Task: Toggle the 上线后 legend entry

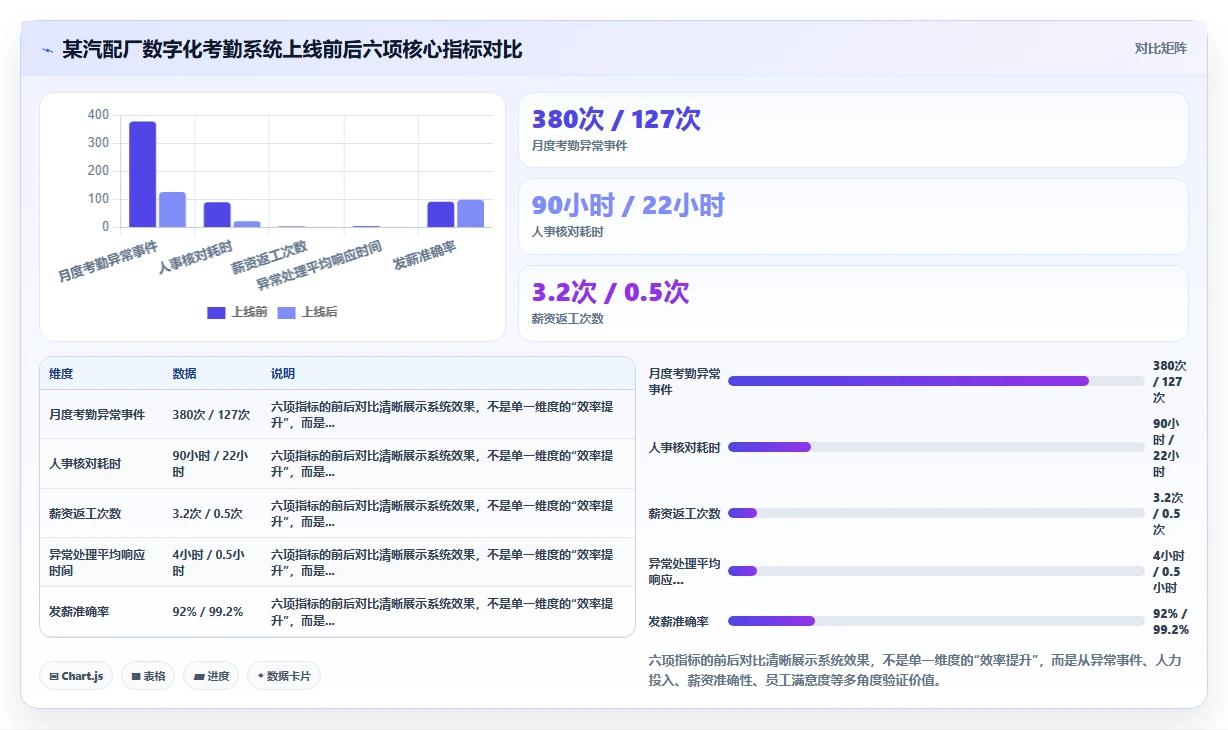Action: 307,312
